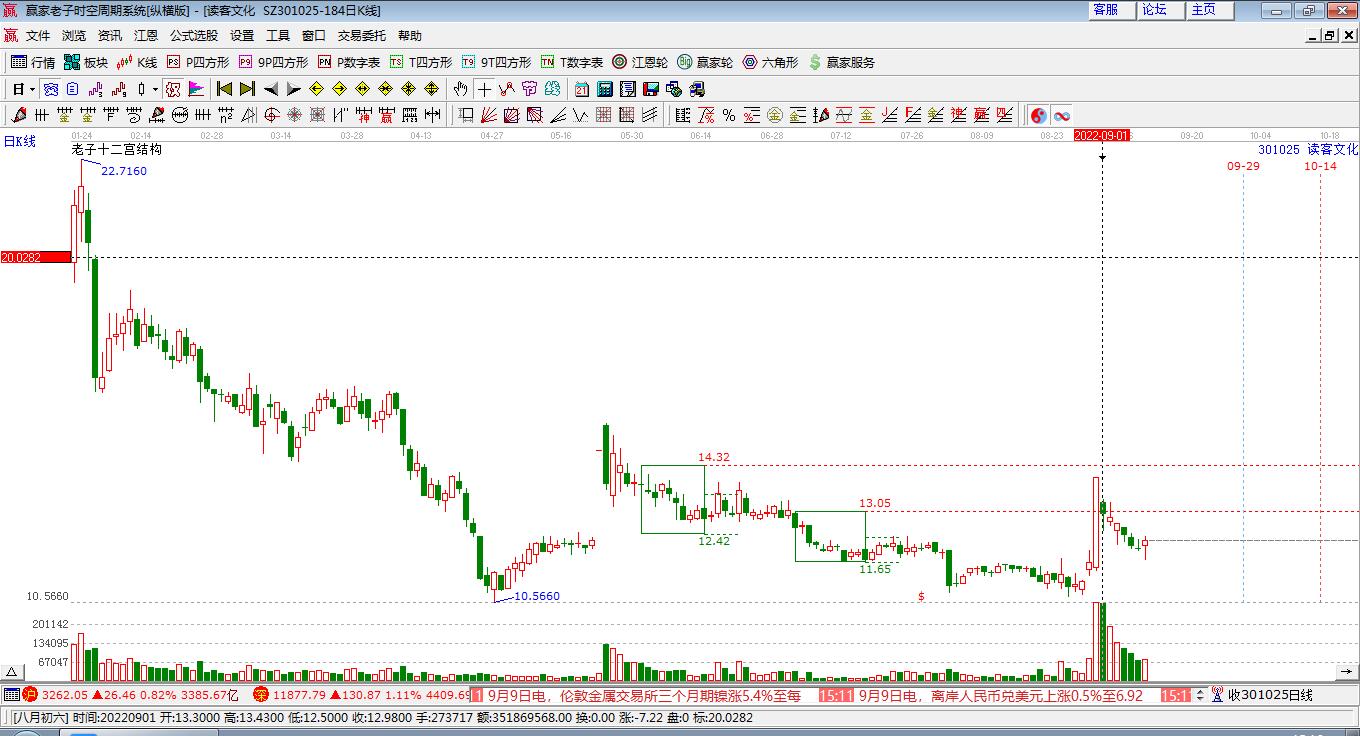Click the 沪 Shanghai index badge
Screen dimensions: 1360x736
(30, 694)
